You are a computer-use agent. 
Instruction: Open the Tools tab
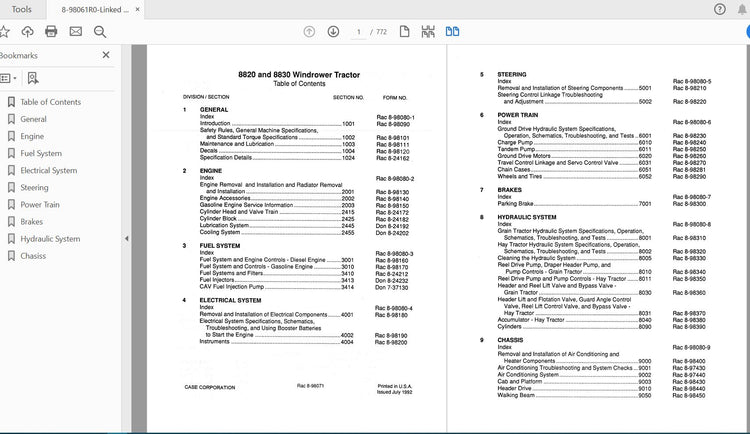[x=22, y=9]
